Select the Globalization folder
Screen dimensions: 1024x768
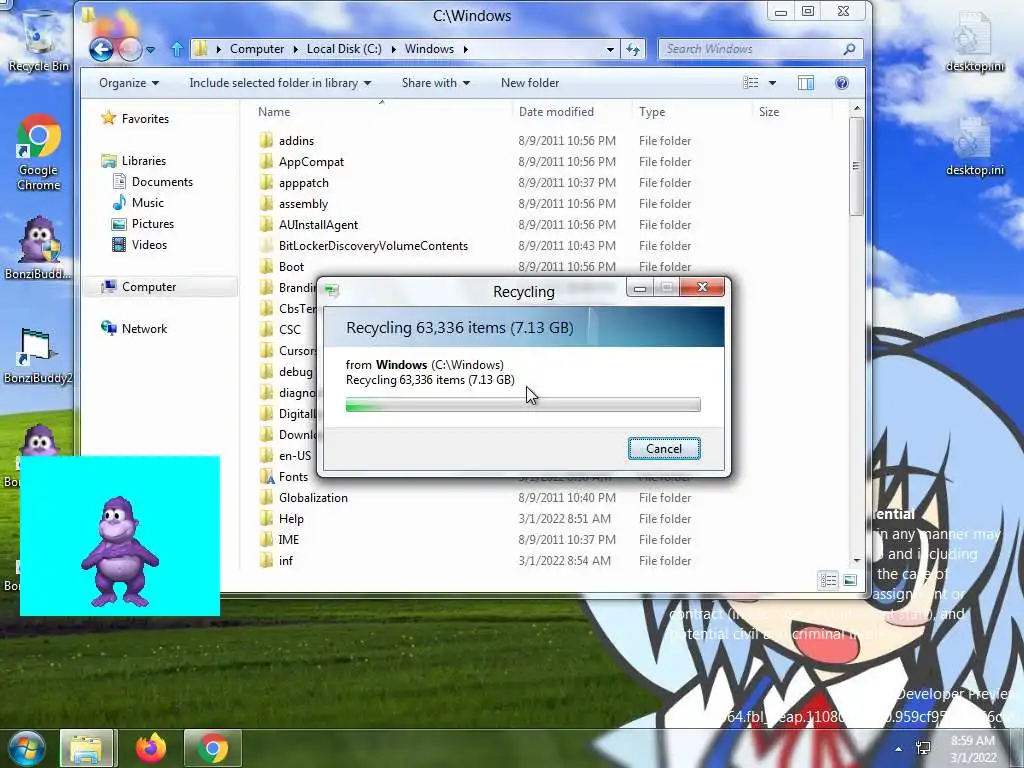(x=313, y=498)
